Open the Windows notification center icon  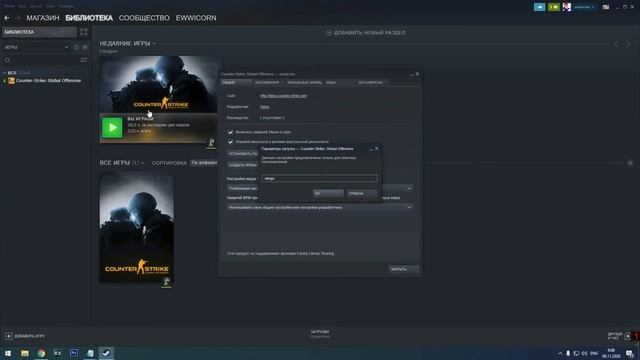[630, 353]
